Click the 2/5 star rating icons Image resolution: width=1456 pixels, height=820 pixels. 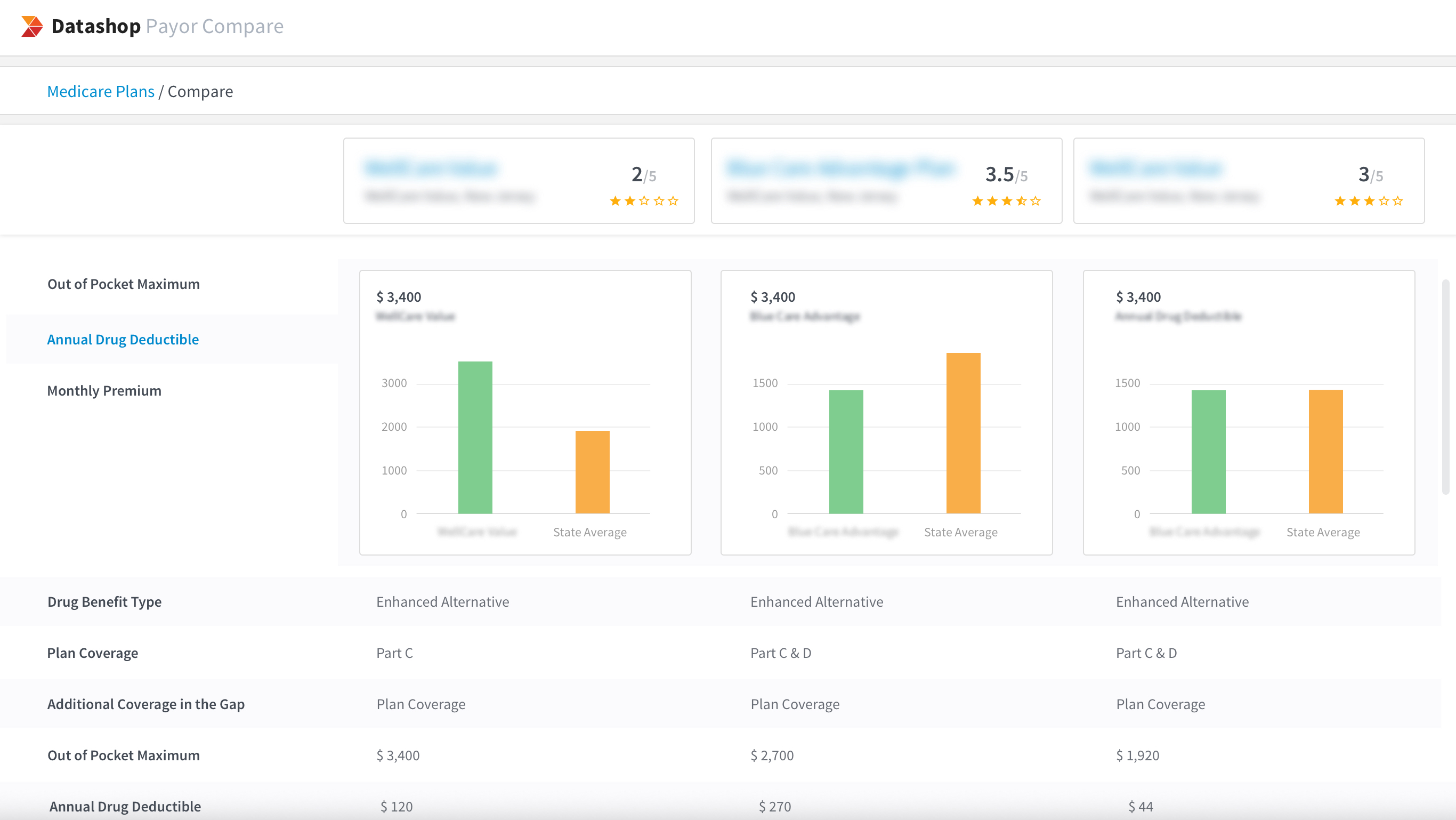point(644,201)
